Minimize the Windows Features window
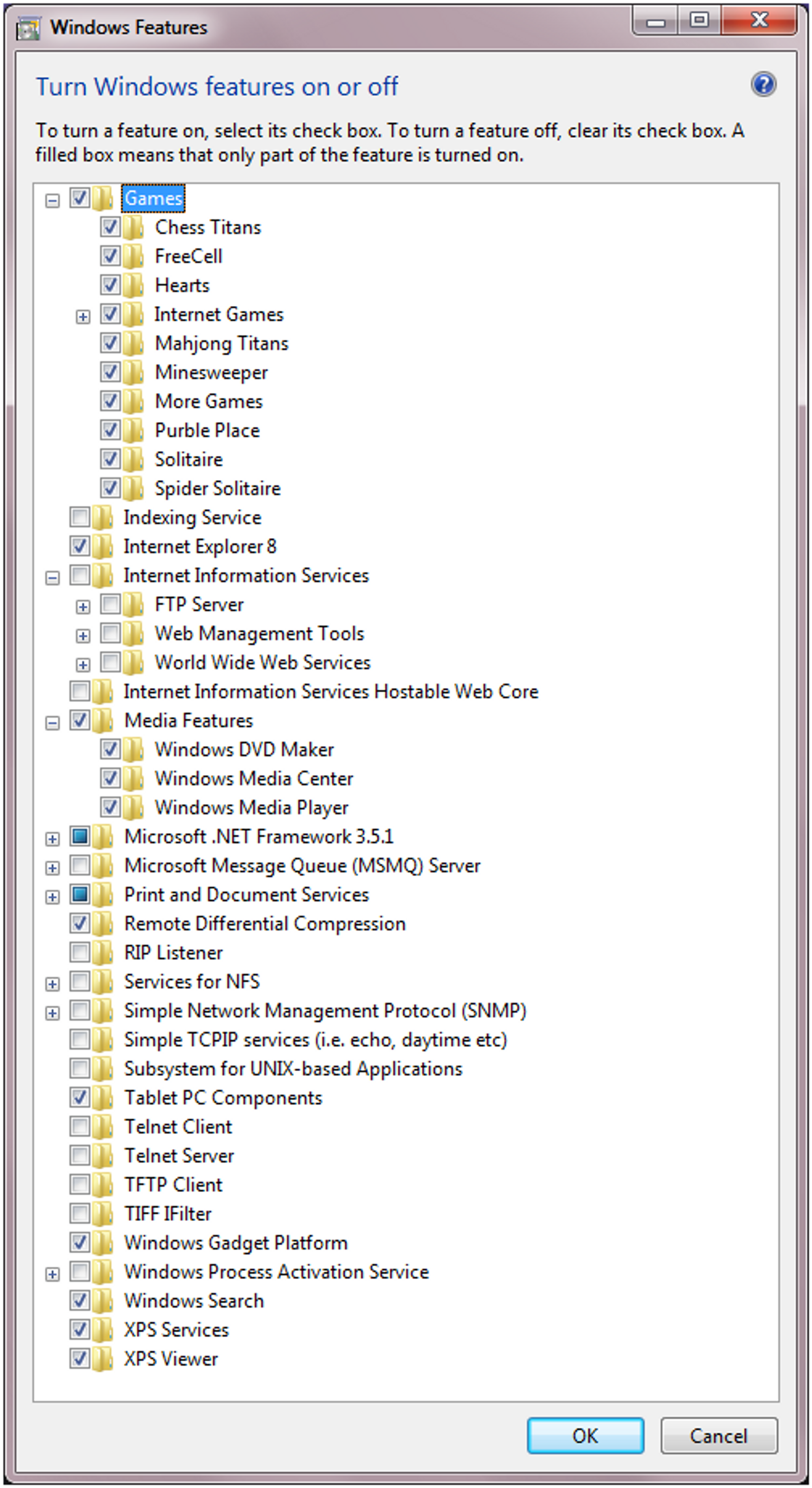This screenshot has height=1488, width=812. click(x=656, y=22)
